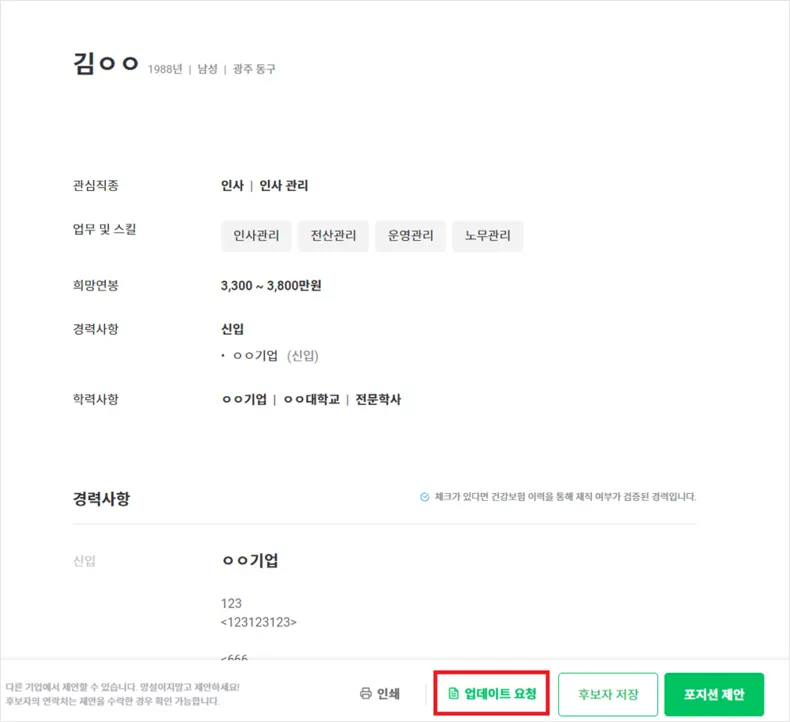Click the gender text 남성
Screen dimensions: 790x722
pos(207,69)
